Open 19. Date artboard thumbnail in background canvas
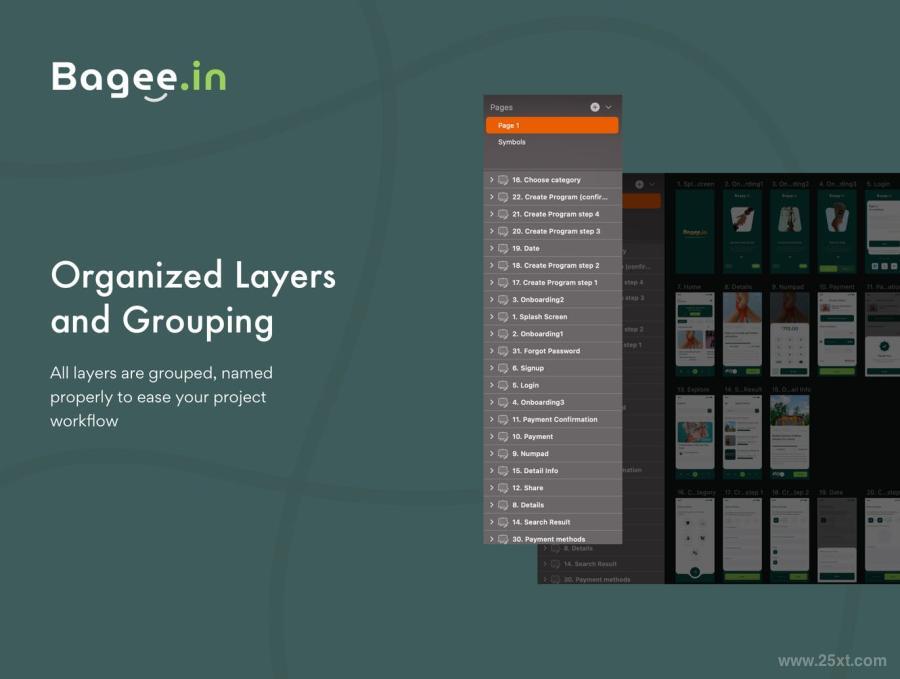The height and width of the screenshot is (679, 900). point(837,540)
